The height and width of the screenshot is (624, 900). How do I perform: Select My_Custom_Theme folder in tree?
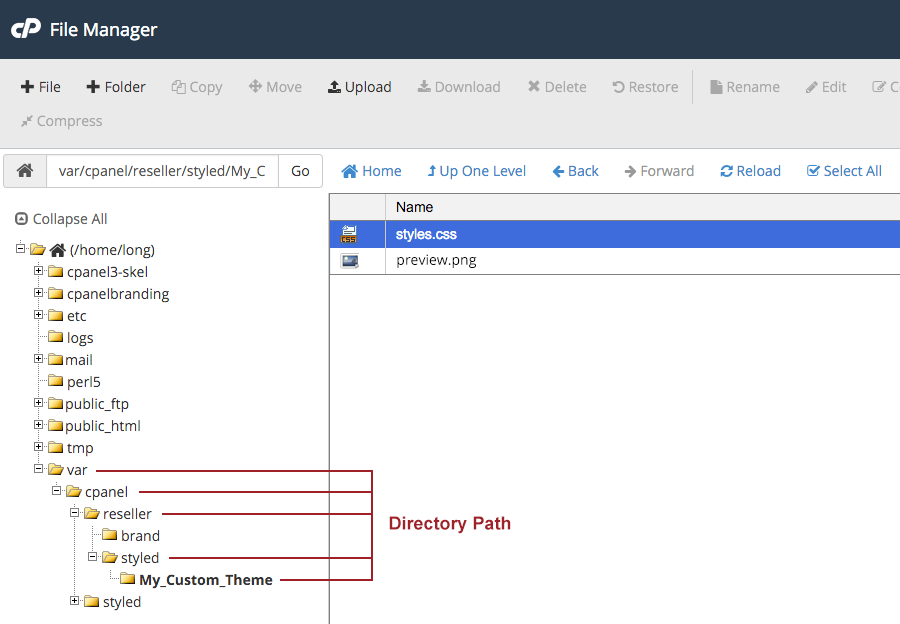pos(205,580)
